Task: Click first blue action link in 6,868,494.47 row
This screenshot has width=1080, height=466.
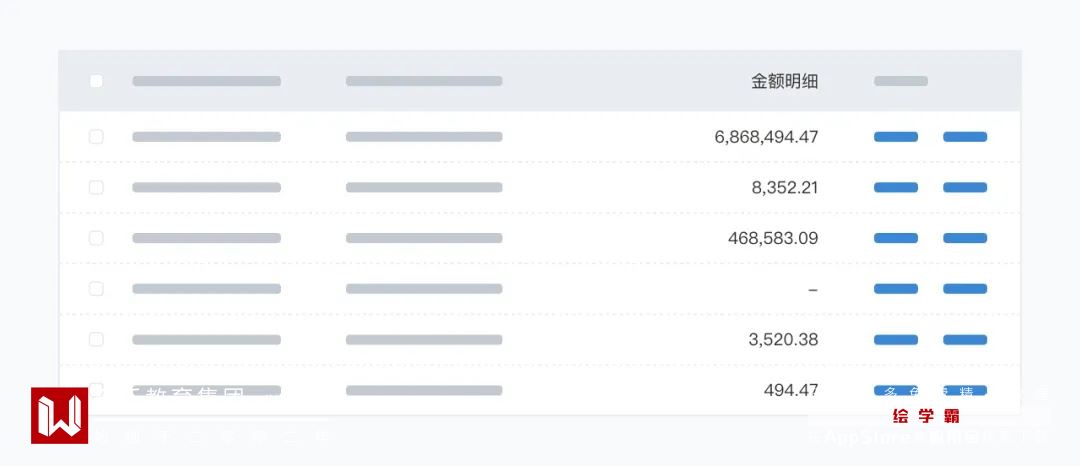Action: tap(896, 137)
